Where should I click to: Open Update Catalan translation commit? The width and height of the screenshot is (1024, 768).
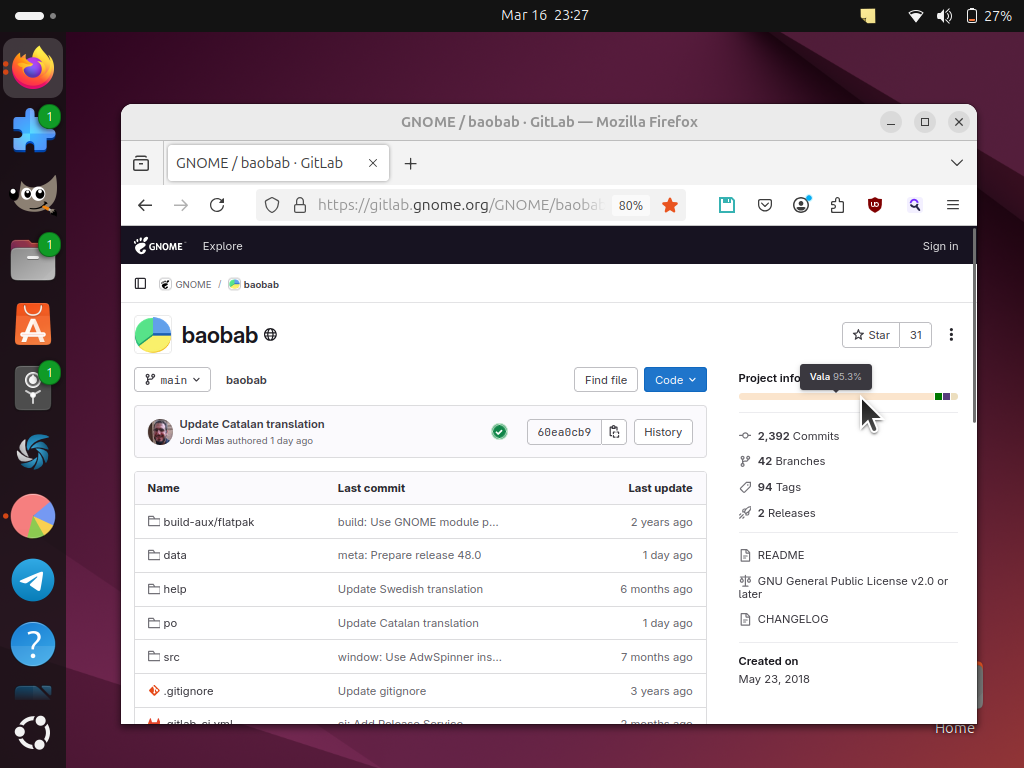252,424
